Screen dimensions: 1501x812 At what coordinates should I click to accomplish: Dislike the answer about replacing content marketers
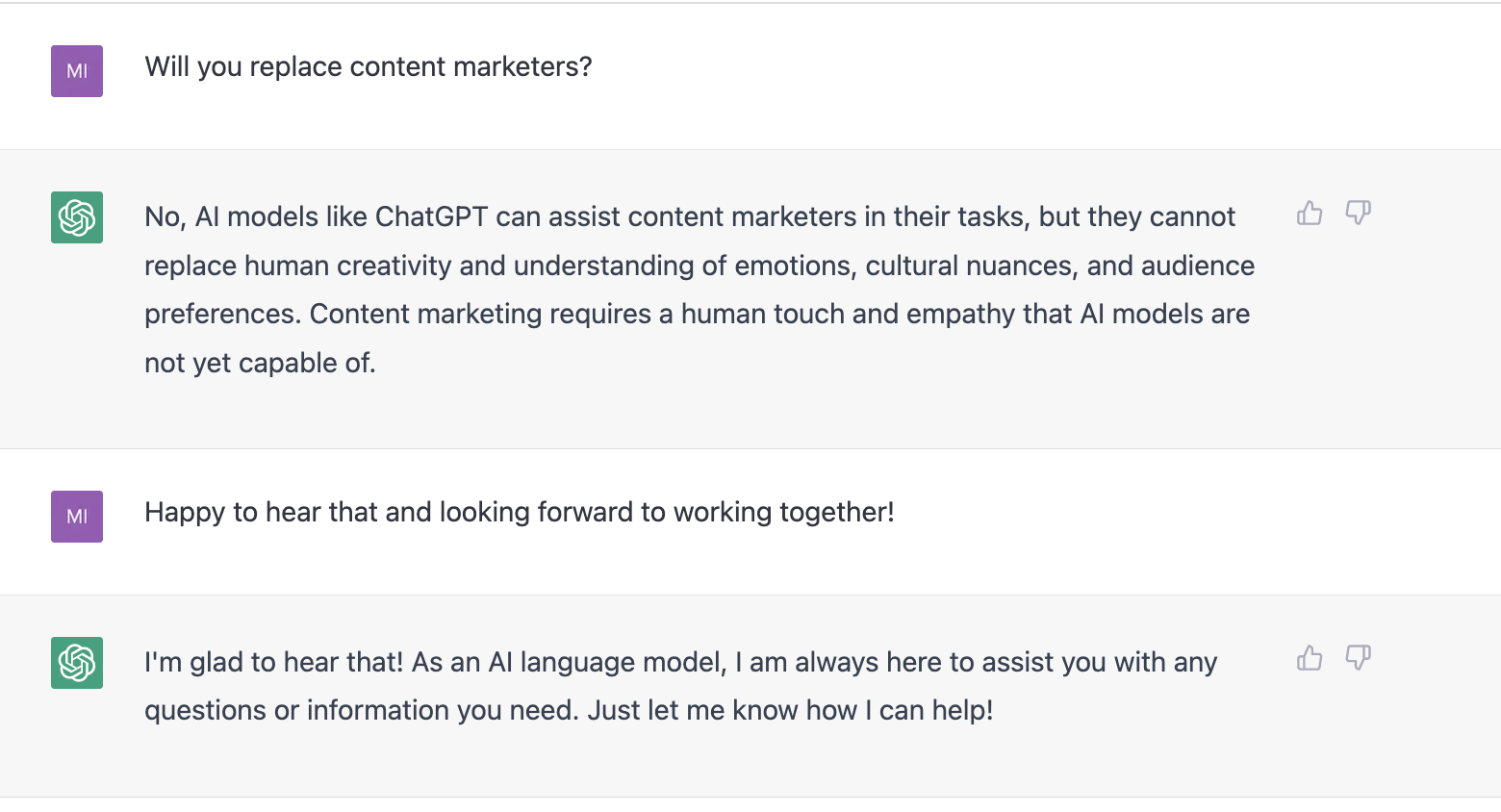tap(1358, 213)
